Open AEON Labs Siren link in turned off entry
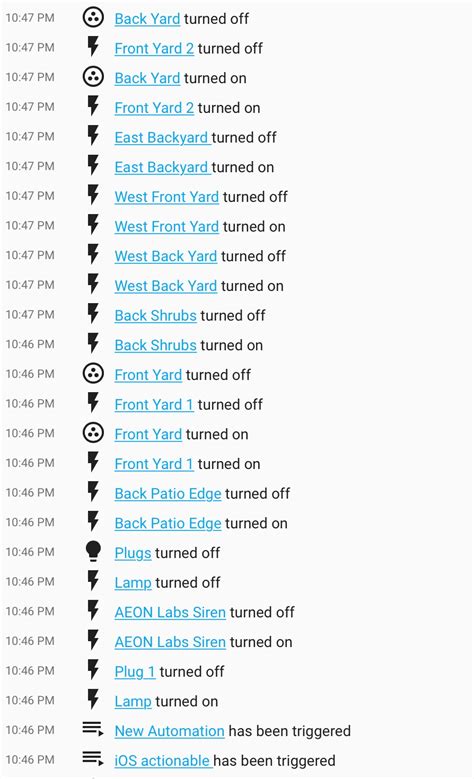The width and height of the screenshot is (474, 779). 170,612
